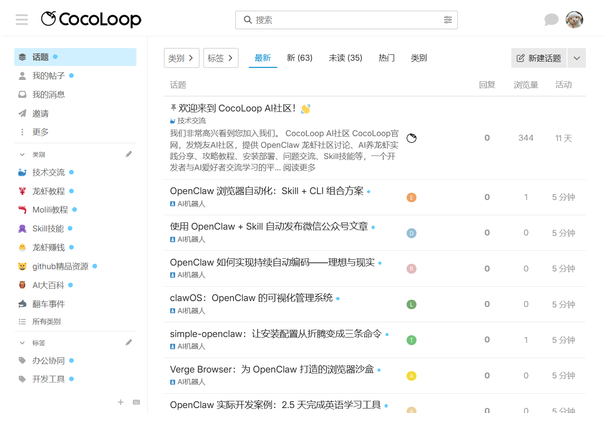609x422 pixels.
Task: Open topic clawOS：OpenClaw 的可视化管理系统
Action: (251, 298)
